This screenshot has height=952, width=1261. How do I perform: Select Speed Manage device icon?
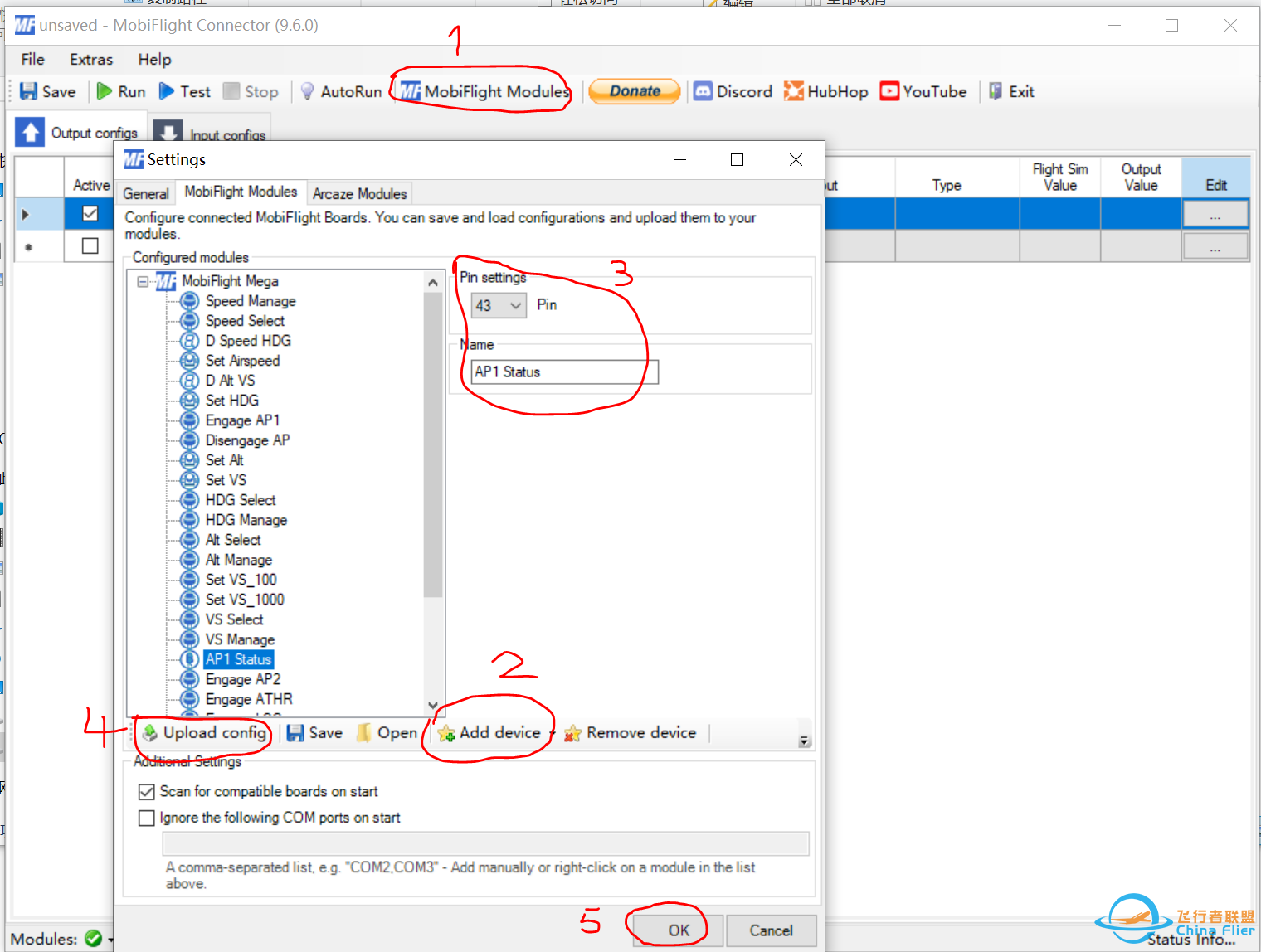[x=190, y=301]
